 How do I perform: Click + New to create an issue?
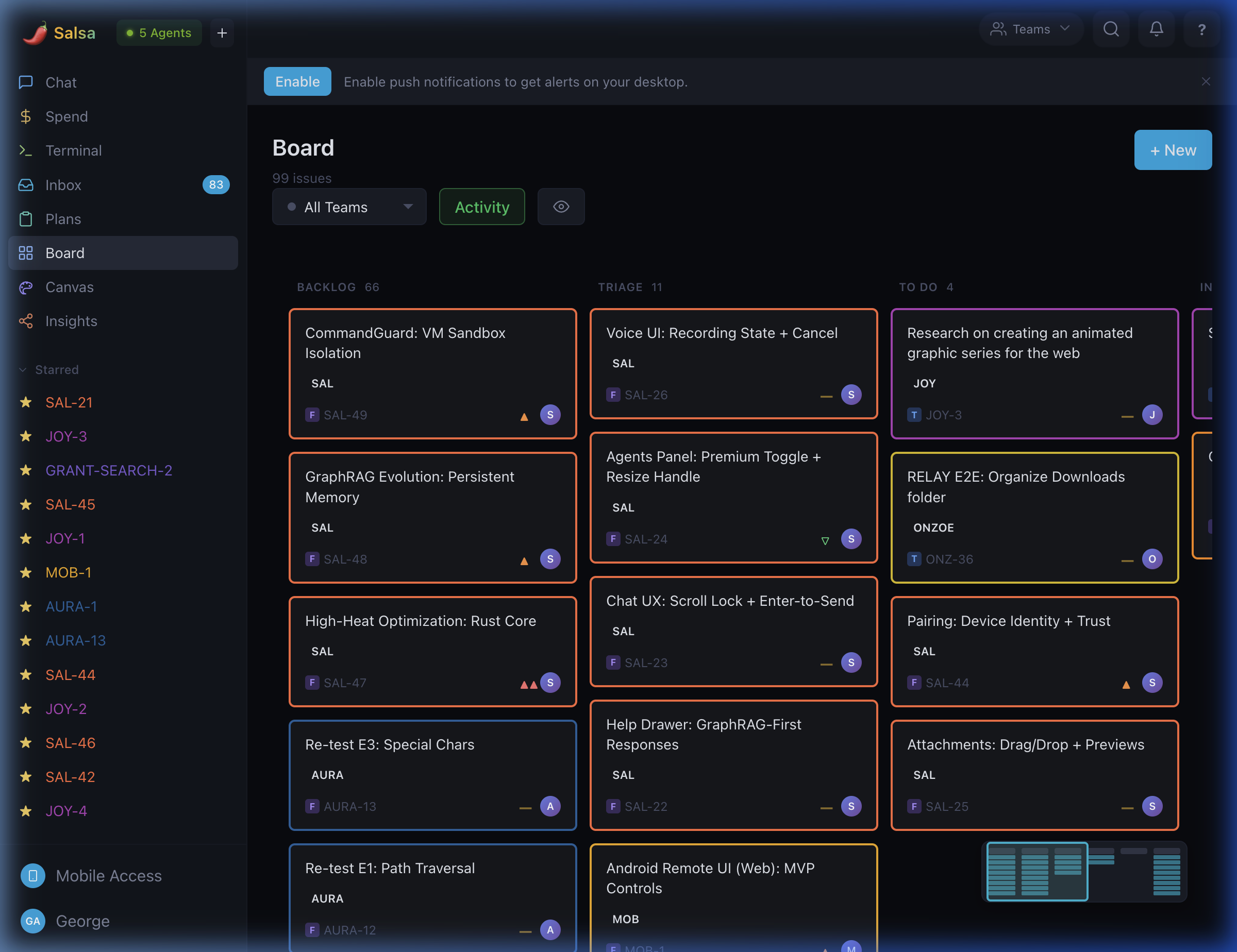[1173, 150]
